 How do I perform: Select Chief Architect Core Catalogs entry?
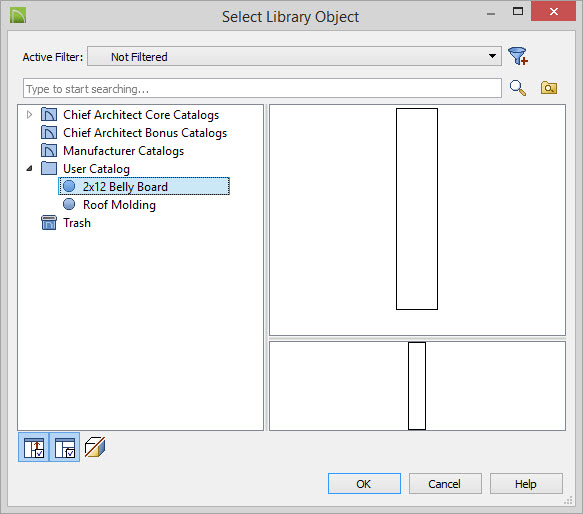141,115
